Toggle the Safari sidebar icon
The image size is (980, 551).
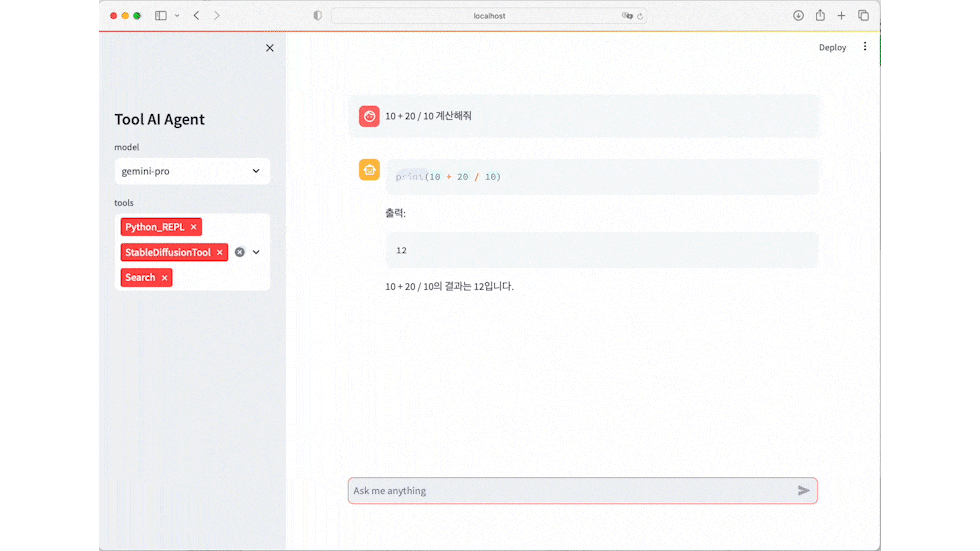pos(161,16)
